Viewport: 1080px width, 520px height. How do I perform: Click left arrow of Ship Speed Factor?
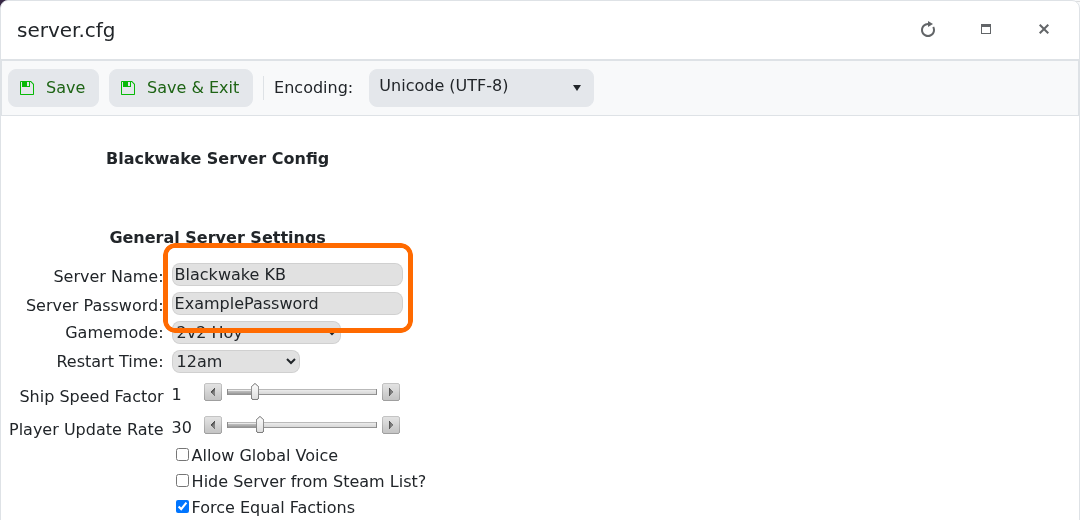tap(213, 393)
